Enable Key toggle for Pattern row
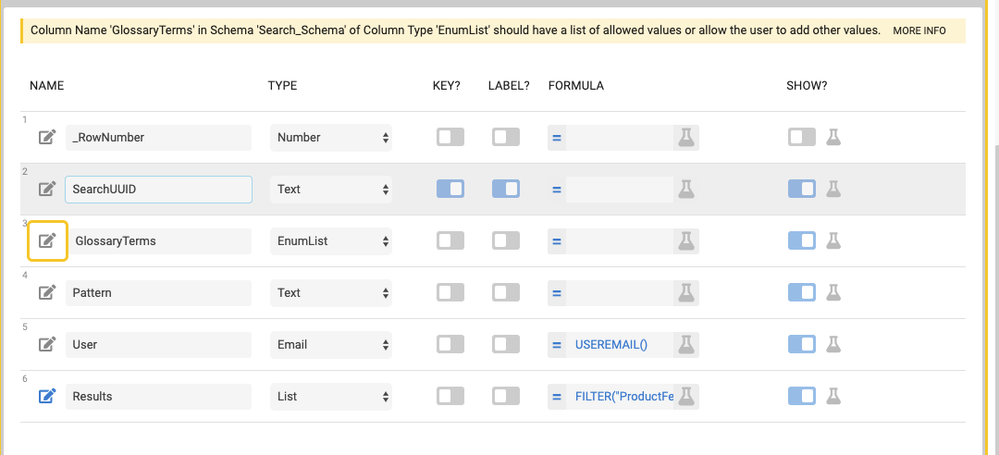Viewport: 999px width, 455px height. click(450, 292)
